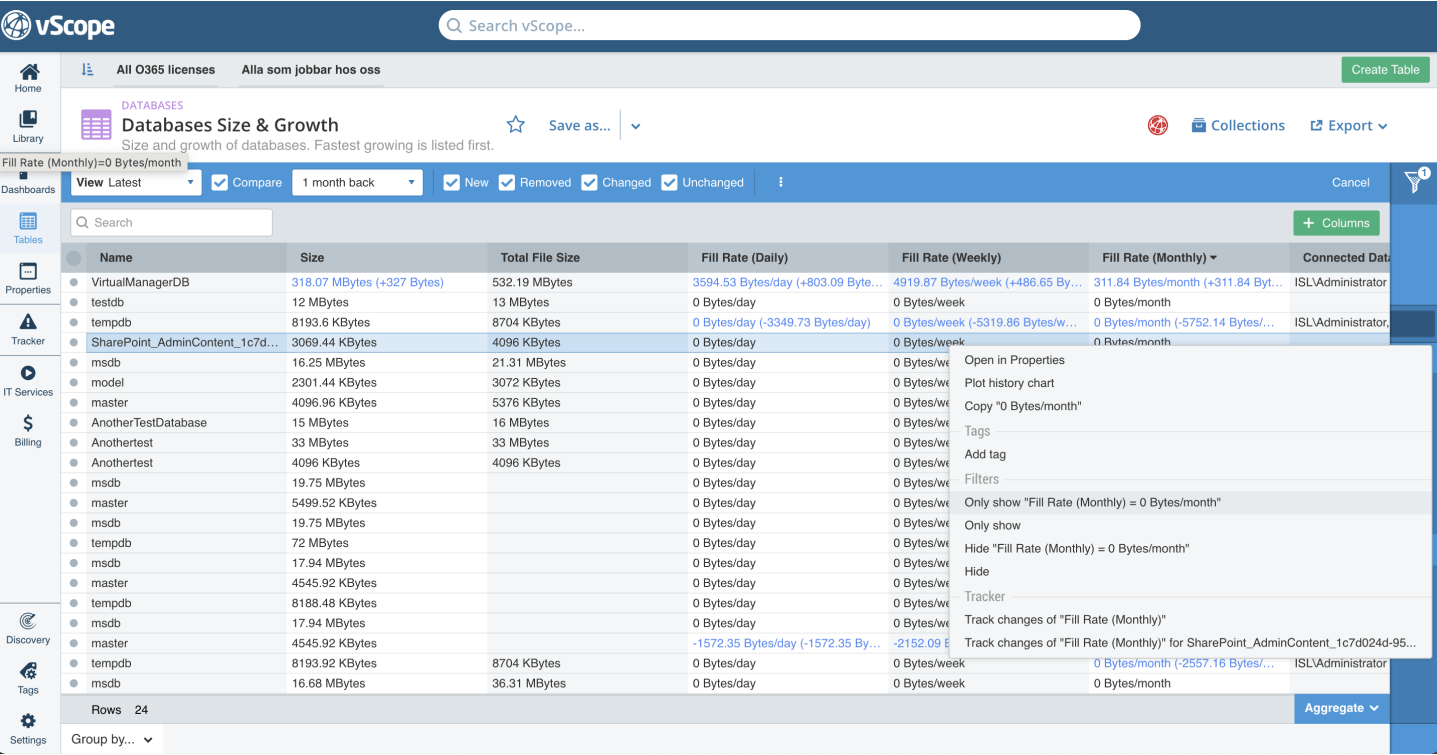Screen dimensions: 1437x755
Task: Select the AnotherTestDatabase row name
Action: click(x=149, y=423)
